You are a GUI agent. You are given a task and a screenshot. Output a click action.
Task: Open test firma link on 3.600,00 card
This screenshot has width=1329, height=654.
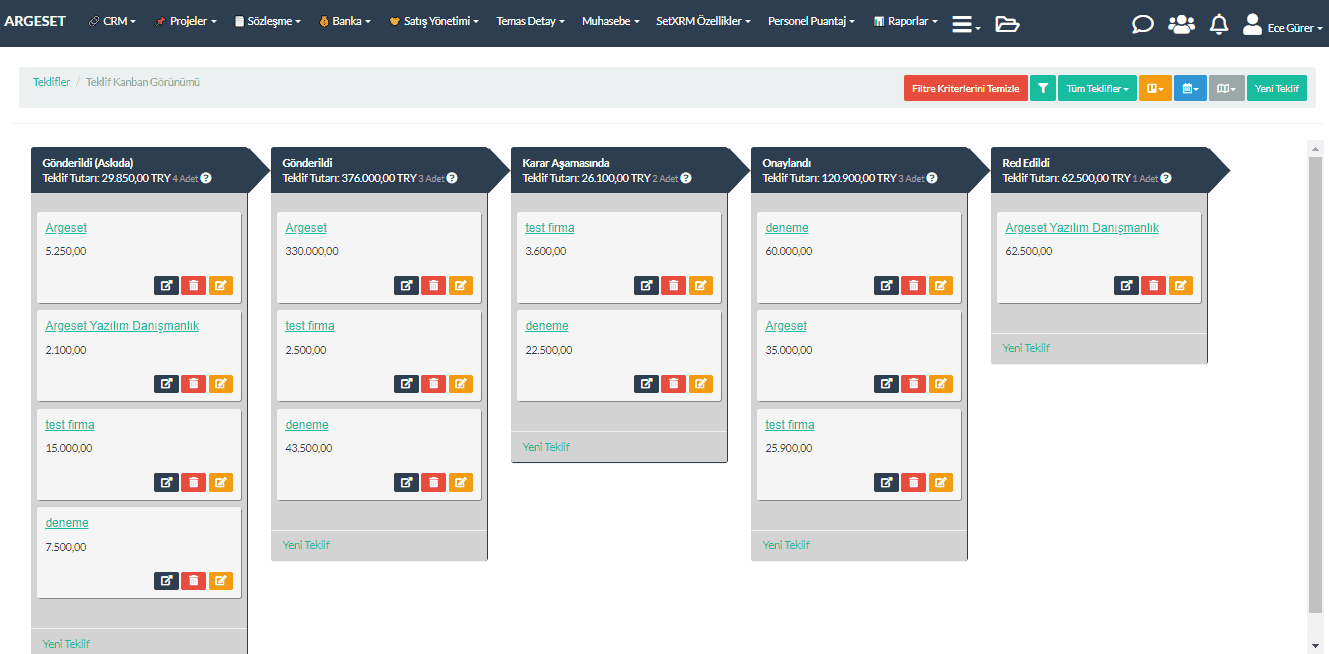coord(550,228)
